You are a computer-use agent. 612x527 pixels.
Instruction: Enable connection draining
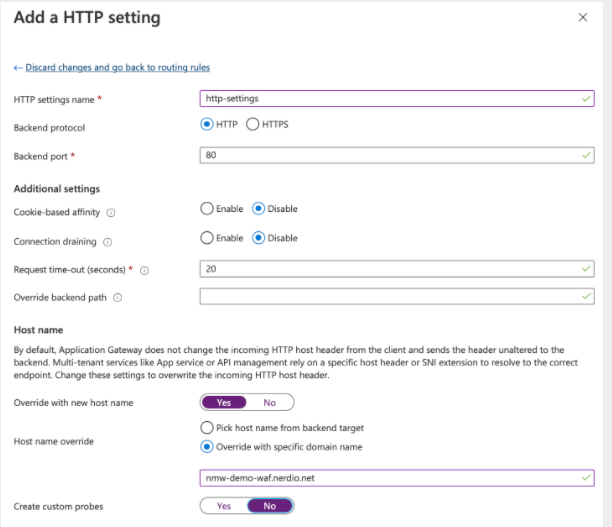[206, 238]
